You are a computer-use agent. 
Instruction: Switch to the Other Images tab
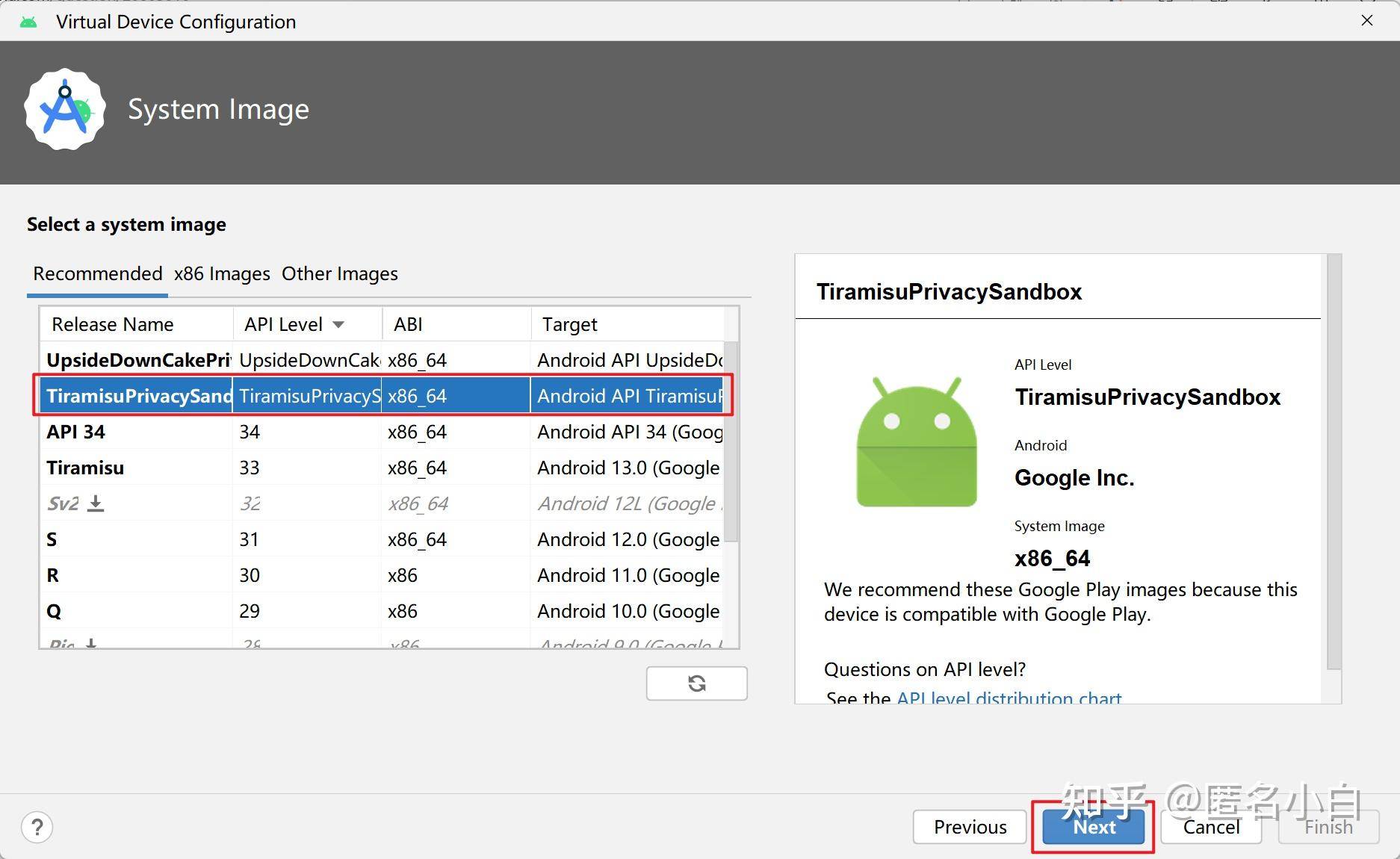pyautogui.click(x=339, y=273)
